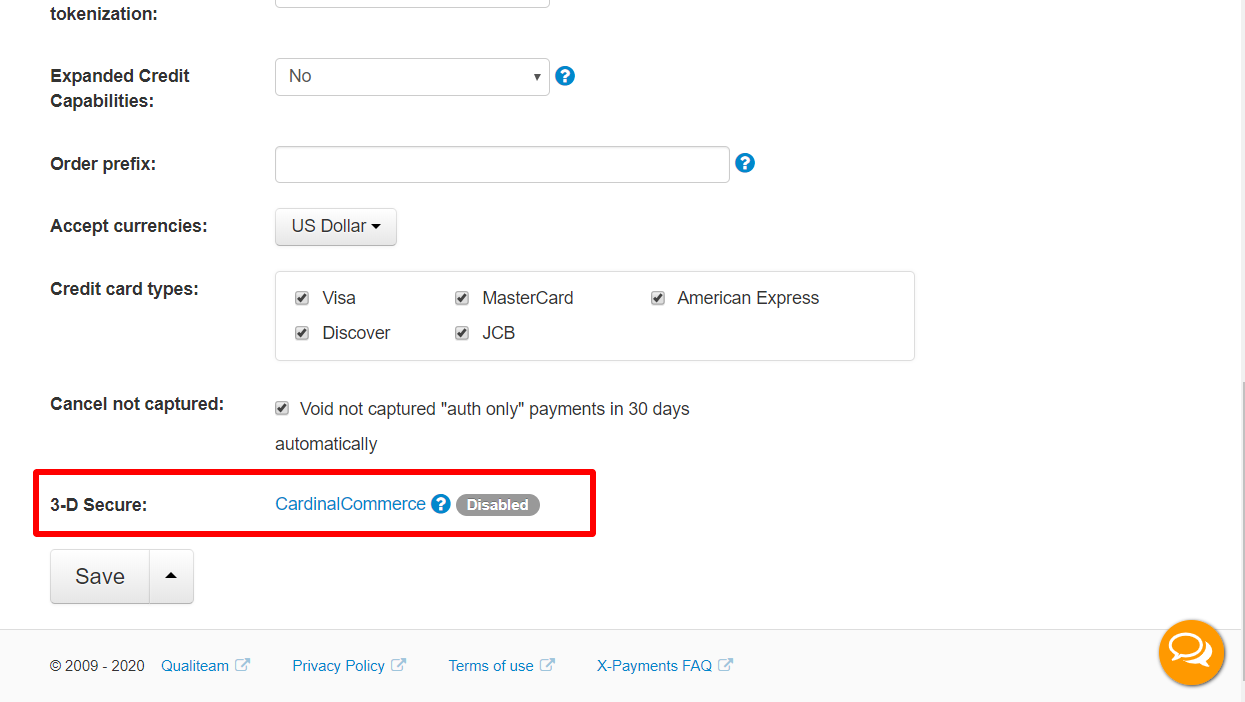
Task: Open the CardinalCommerce link
Action: click(350, 504)
